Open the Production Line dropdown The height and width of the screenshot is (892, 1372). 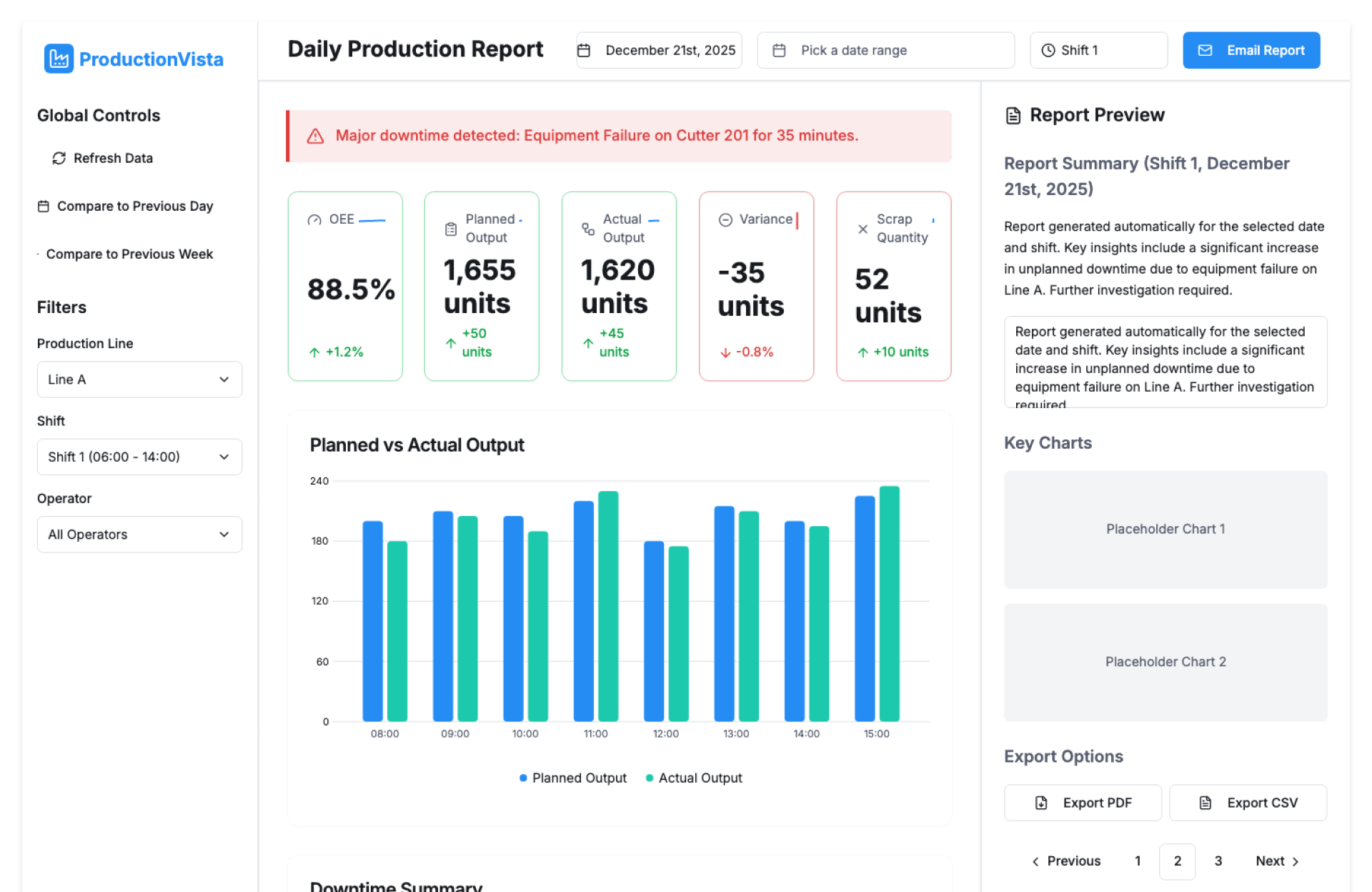[139, 380]
